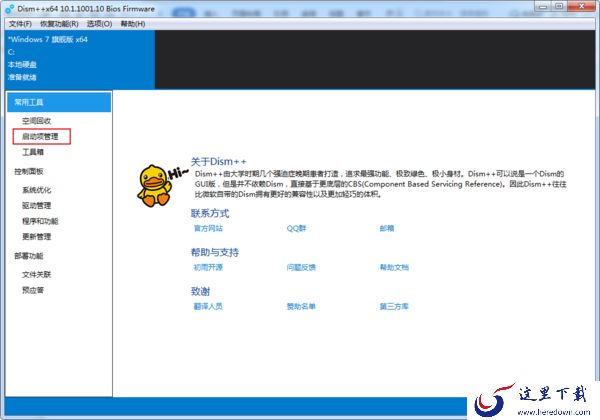Image resolution: width=600 pixels, height=420 pixels.
Task: Open 空间回收 in the sidebar
Action: 37,121
